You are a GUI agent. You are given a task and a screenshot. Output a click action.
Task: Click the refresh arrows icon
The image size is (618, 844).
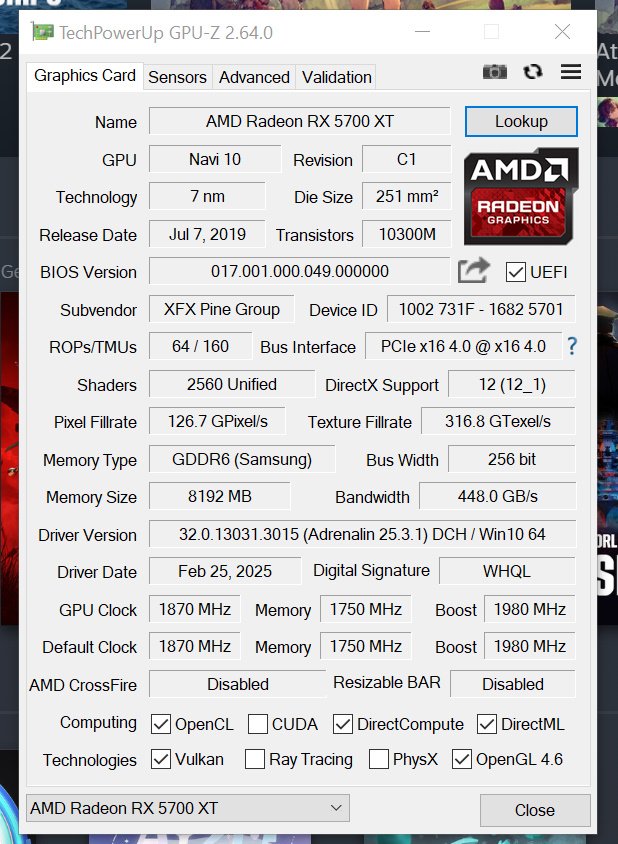(x=533, y=72)
